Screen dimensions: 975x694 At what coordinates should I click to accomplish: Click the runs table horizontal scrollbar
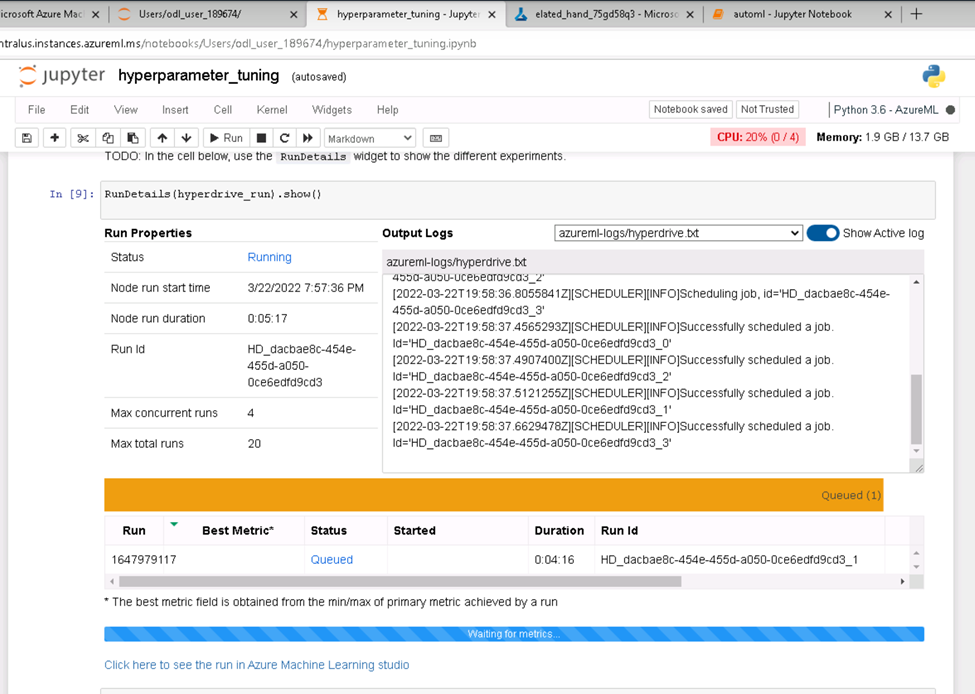coord(400,581)
